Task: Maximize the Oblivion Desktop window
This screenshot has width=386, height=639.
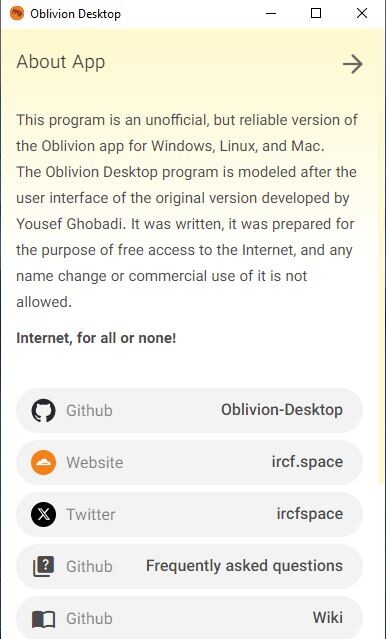Action: (316, 13)
